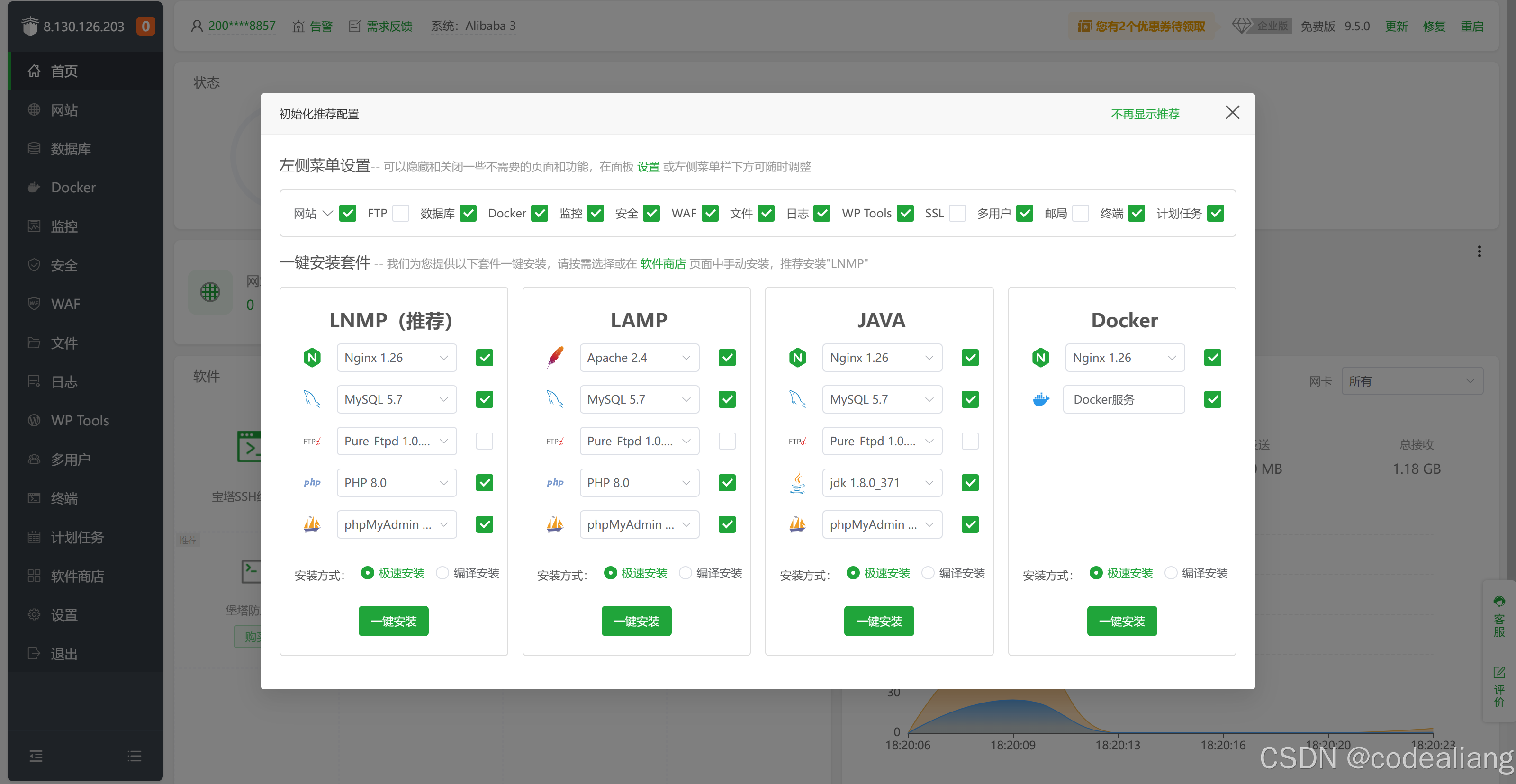Click the 计划任务 sidebar icon
1516x784 pixels.
pos(34,537)
